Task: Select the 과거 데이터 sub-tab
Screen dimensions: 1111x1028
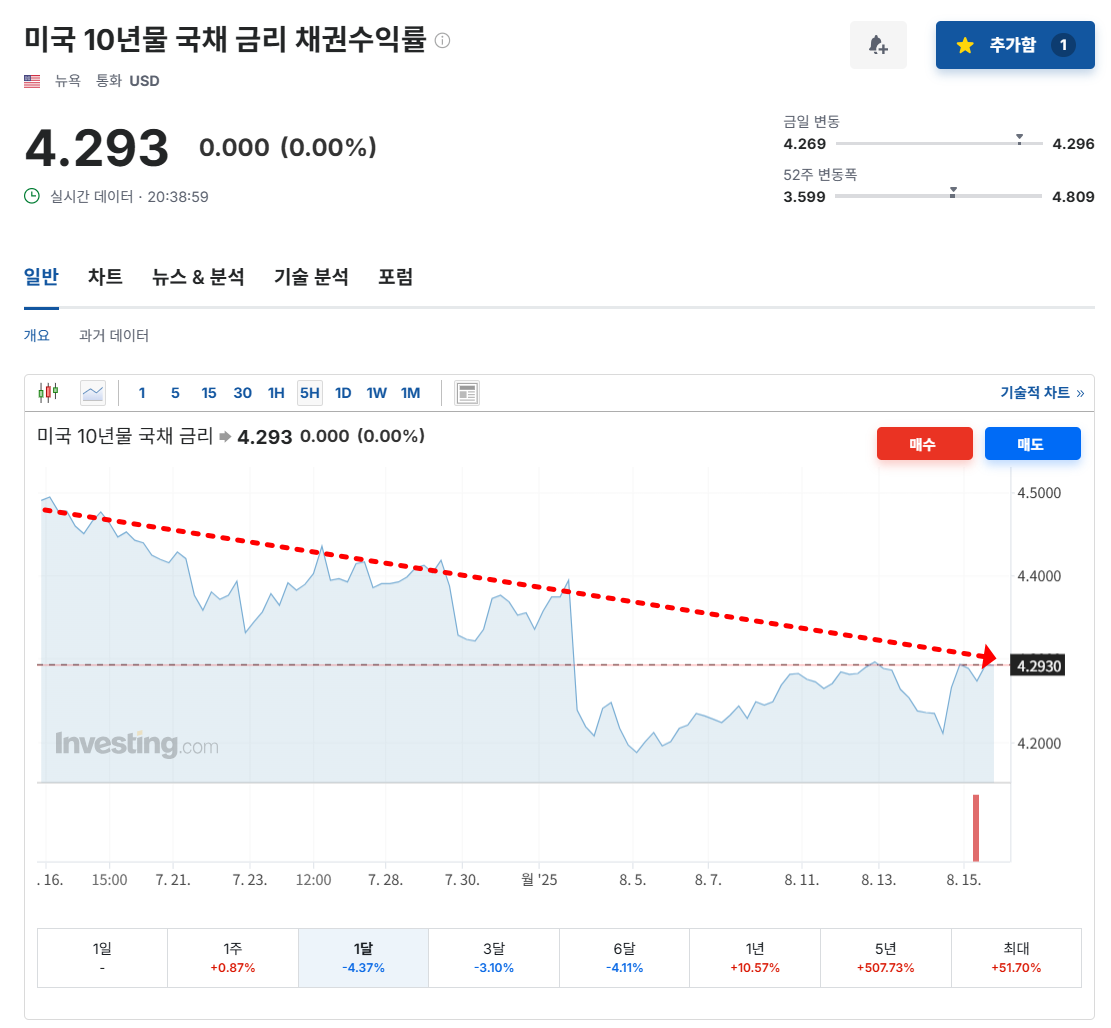Action: pos(113,335)
